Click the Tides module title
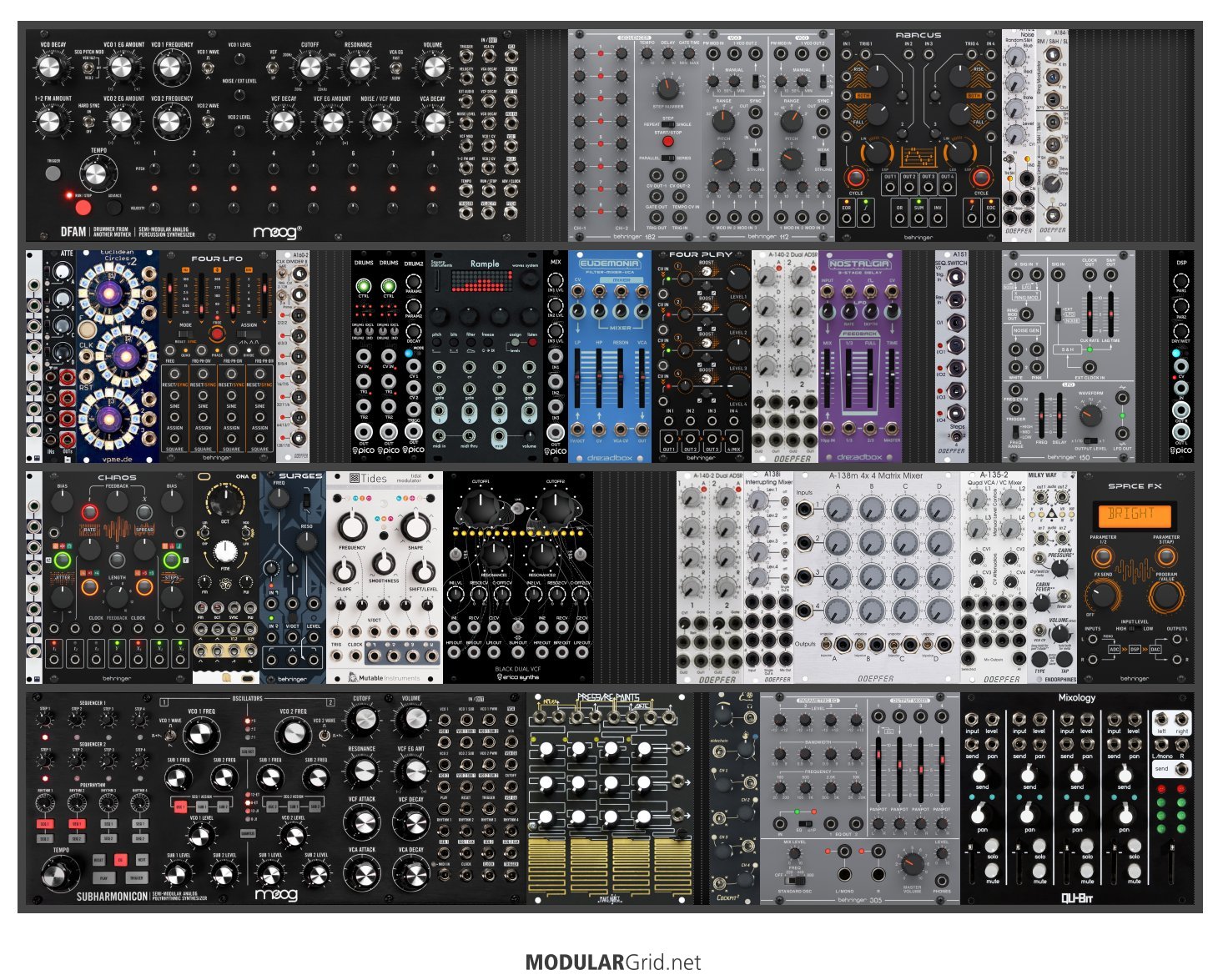 [374, 479]
